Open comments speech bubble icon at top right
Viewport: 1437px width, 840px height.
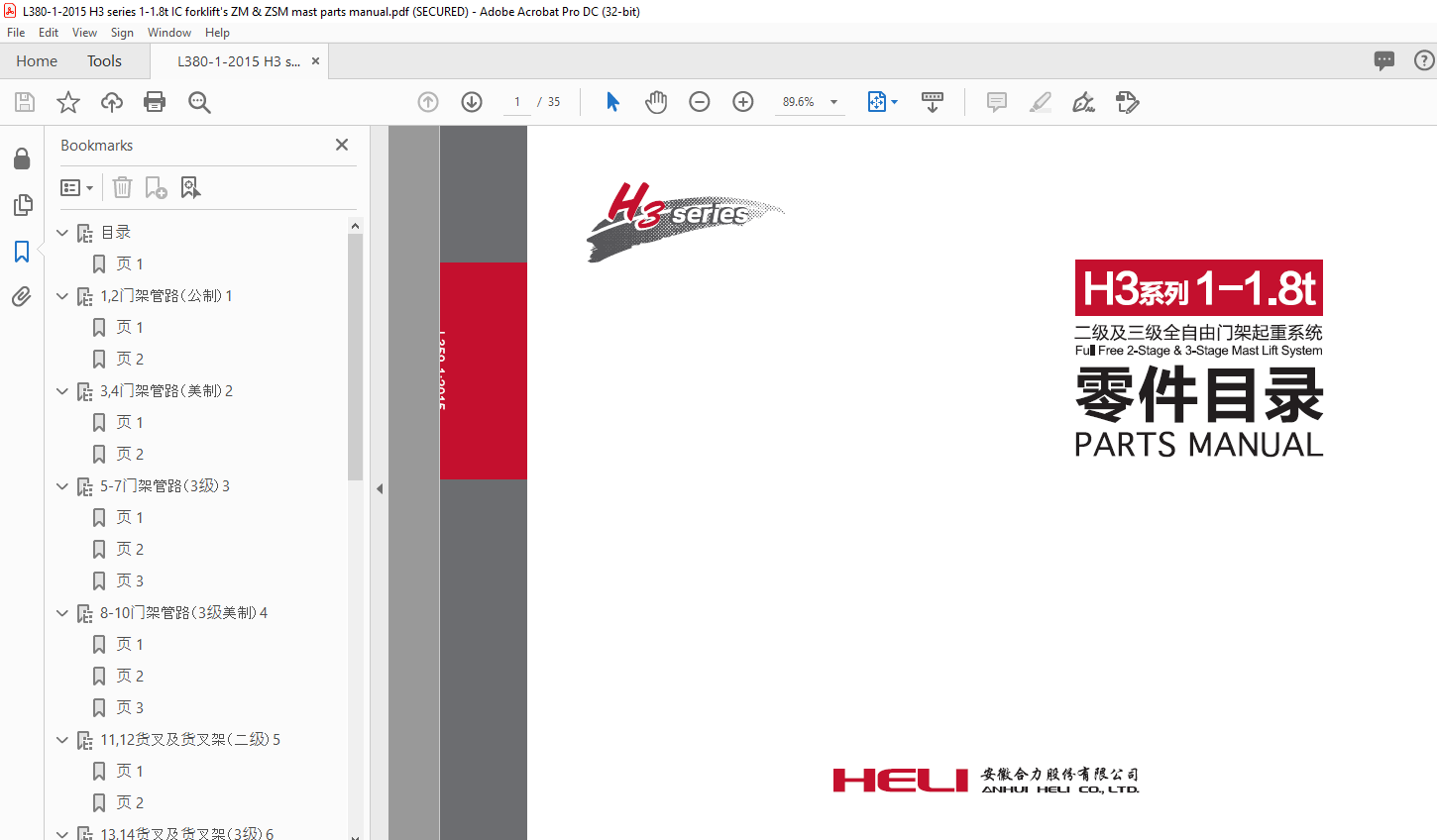1384,60
